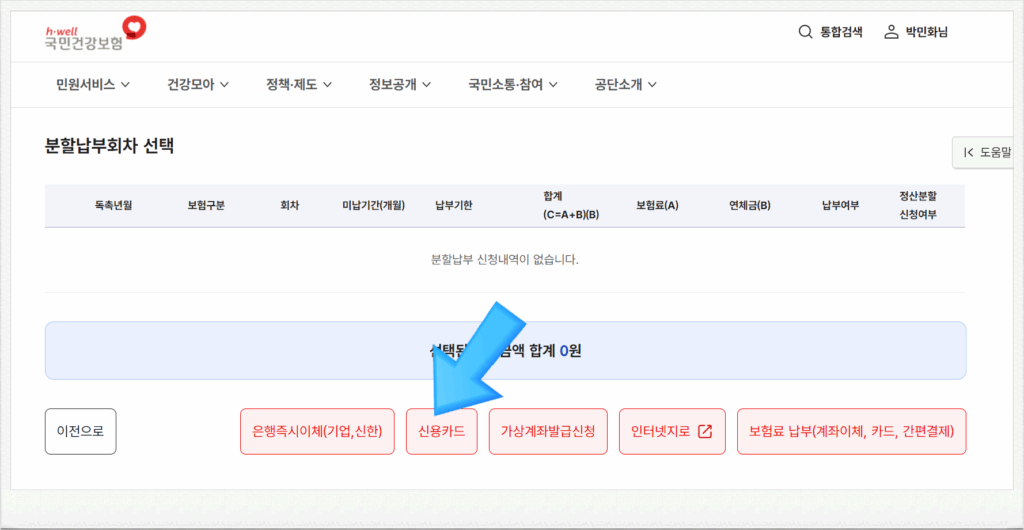The height and width of the screenshot is (530, 1024).
Task: Click the user profile icon
Action: point(891,32)
